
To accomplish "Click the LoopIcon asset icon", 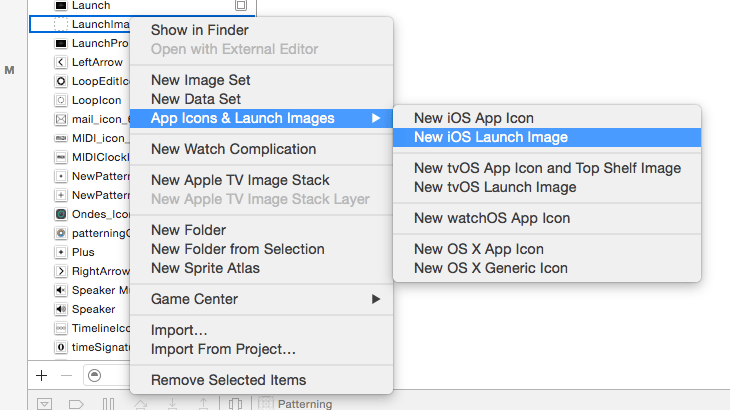I will point(61,101).
